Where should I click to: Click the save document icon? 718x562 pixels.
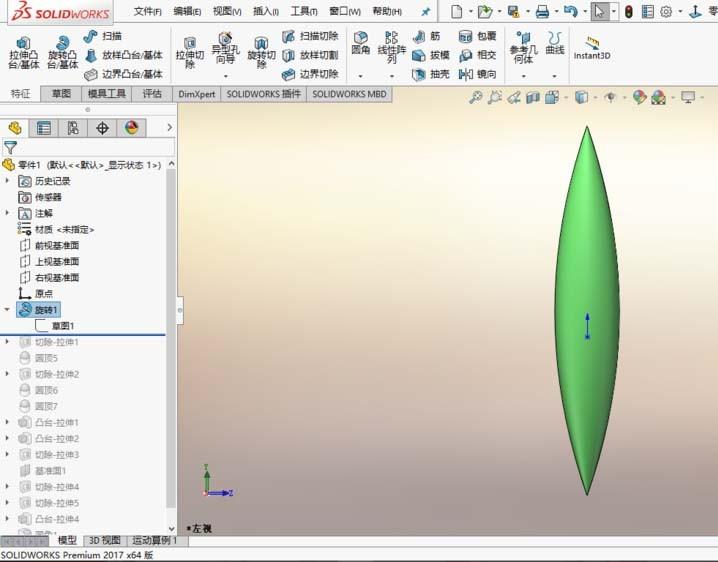[x=514, y=11]
